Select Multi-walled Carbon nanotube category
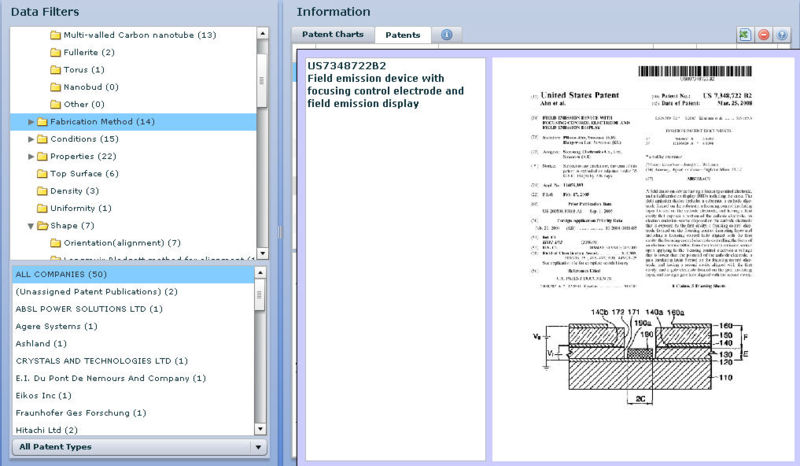 coord(139,35)
